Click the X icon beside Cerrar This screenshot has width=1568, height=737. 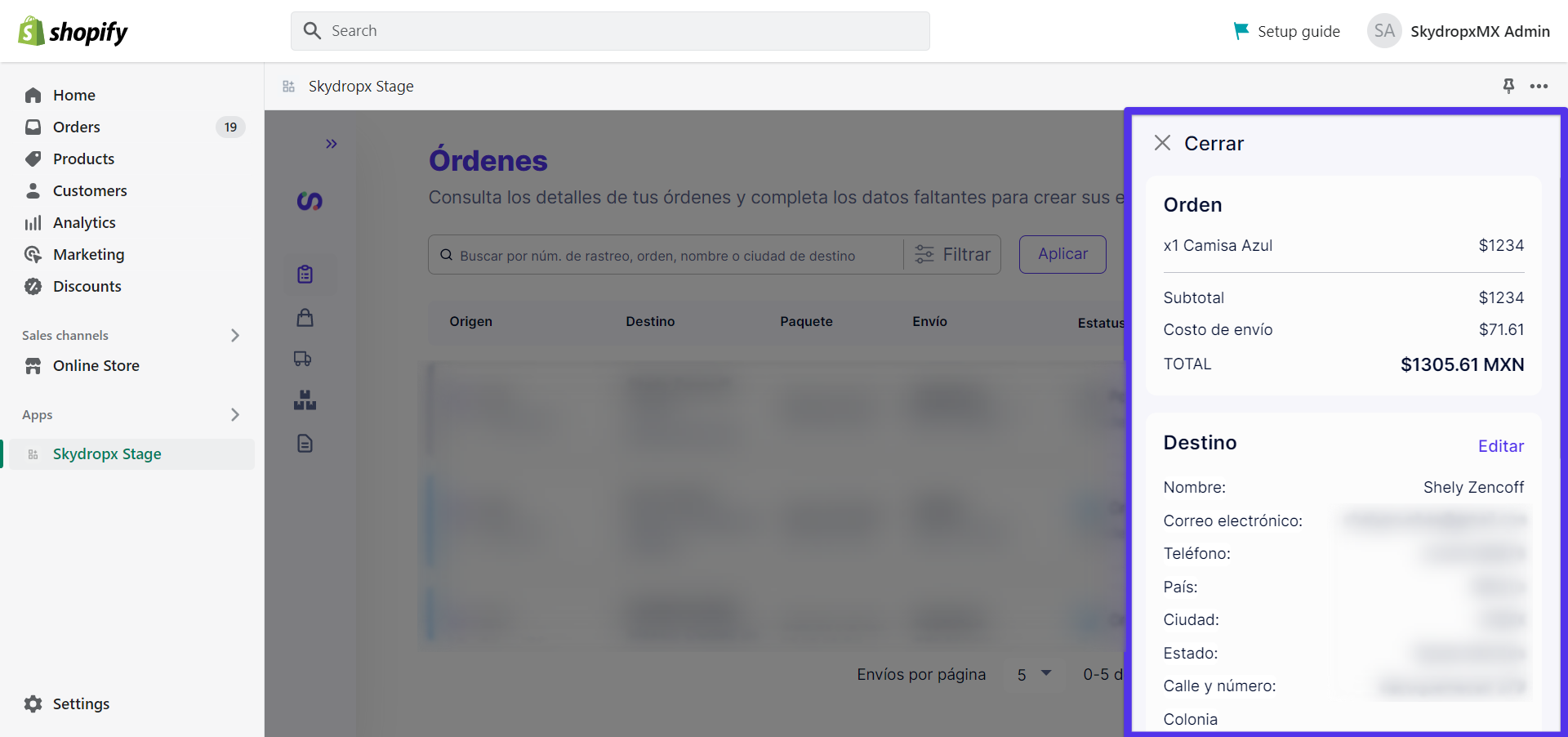[x=1163, y=143]
